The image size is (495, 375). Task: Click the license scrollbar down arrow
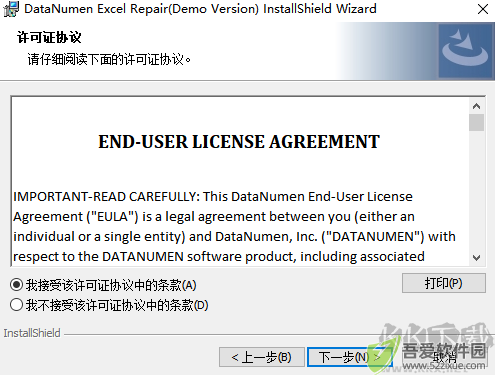[476, 258]
